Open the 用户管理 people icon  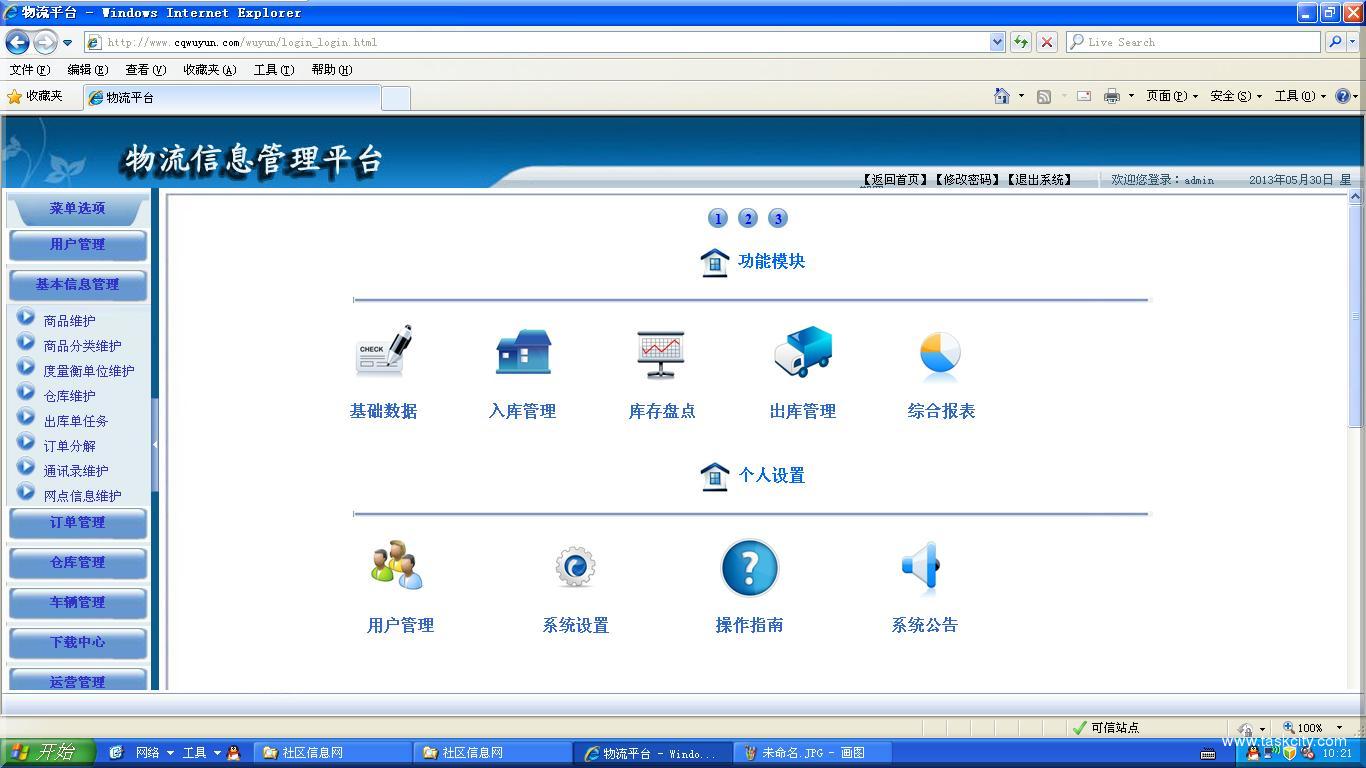[399, 567]
